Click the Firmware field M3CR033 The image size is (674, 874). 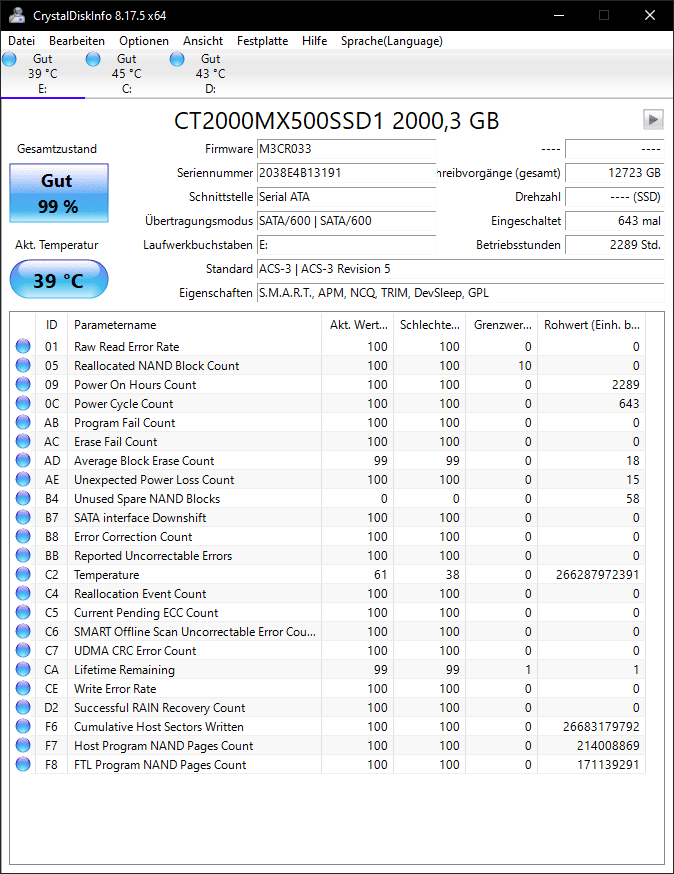(x=346, y=149)
